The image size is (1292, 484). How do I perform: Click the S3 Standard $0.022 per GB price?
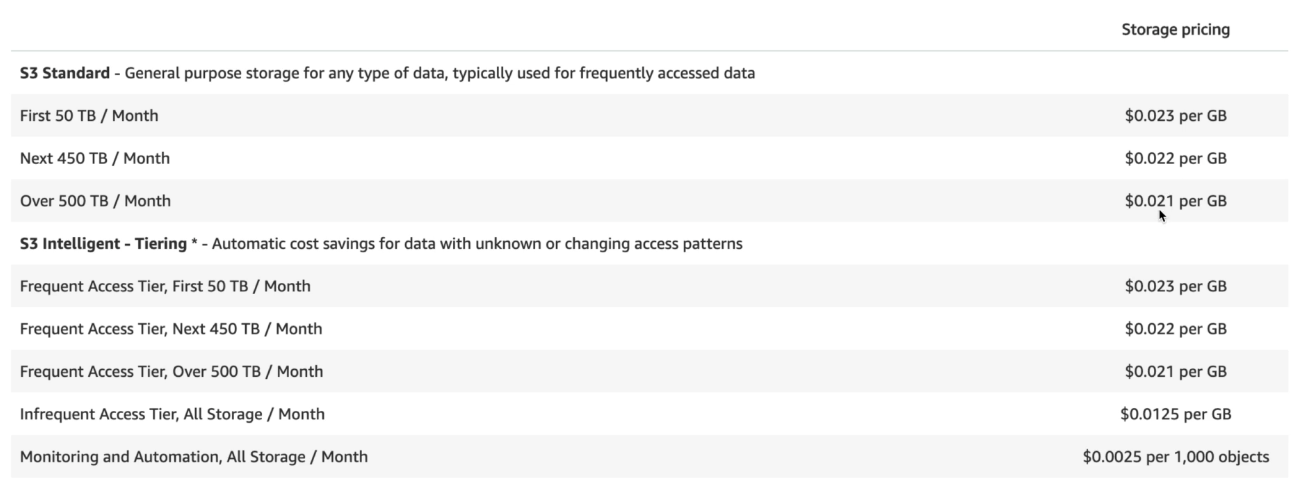click(x=1175, y=158)
